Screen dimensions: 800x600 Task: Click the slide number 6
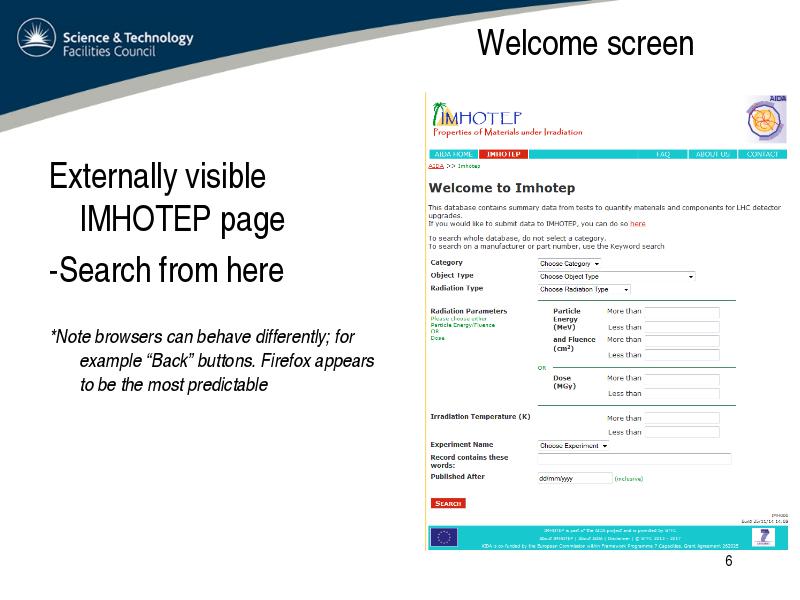pyautogui.click(x=729, y=561)
